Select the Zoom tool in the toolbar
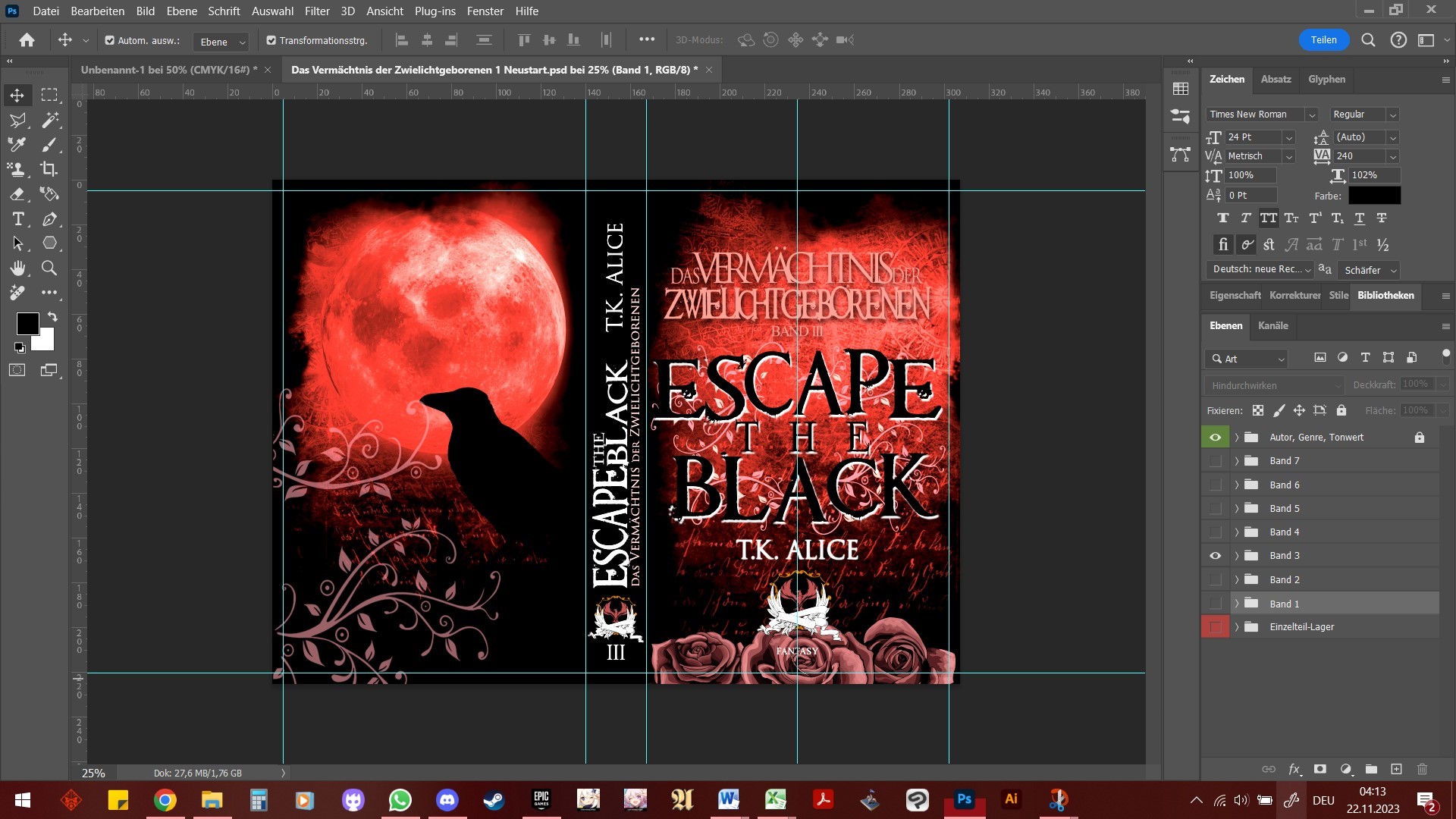The height and width of the screenshot is (819, 1456). click(49, 268)
